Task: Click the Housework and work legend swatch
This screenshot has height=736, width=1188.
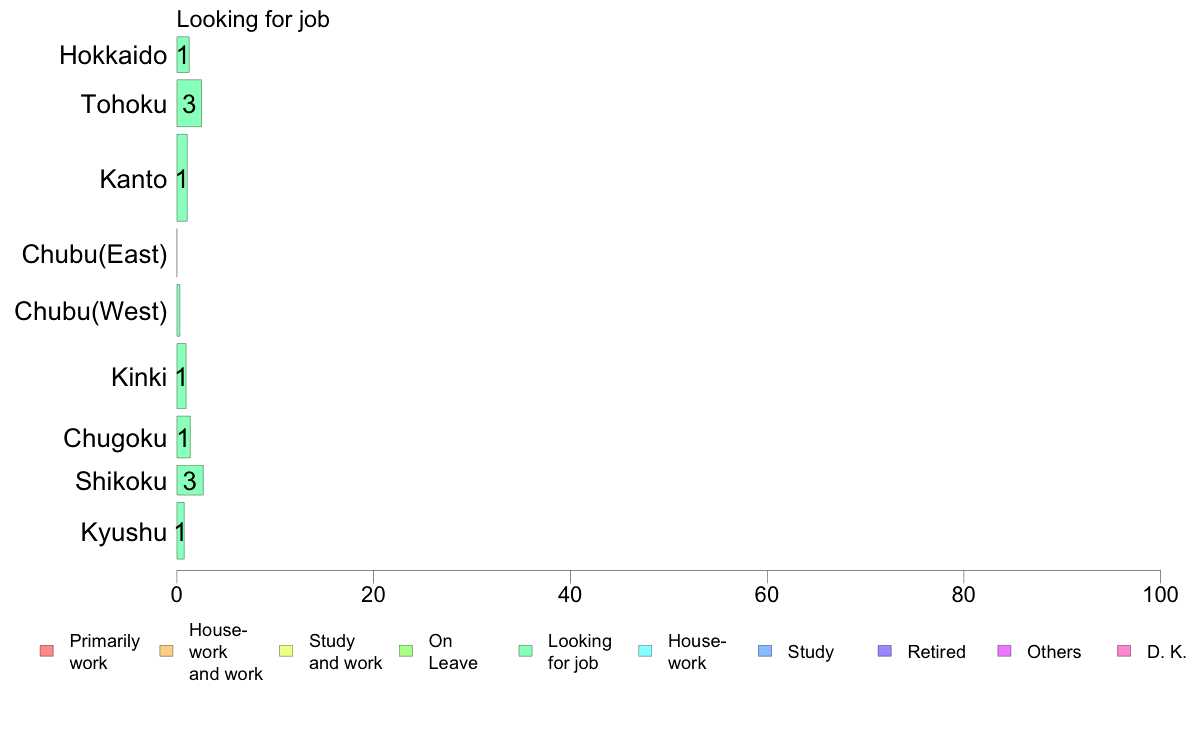Action: pyautogui.click(x=167, y=651)
